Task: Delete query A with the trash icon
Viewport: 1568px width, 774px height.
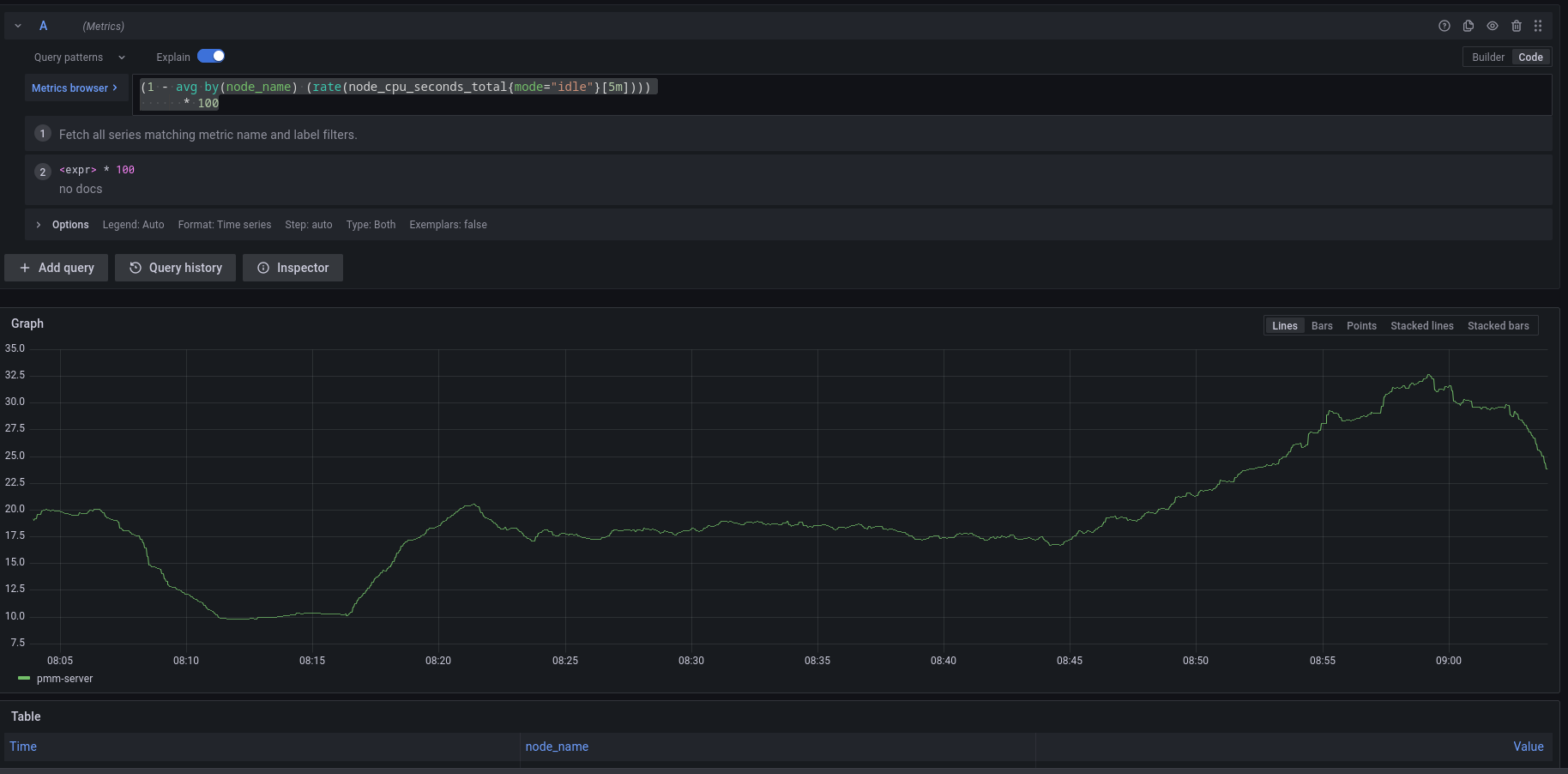Action: [1517, 26]
